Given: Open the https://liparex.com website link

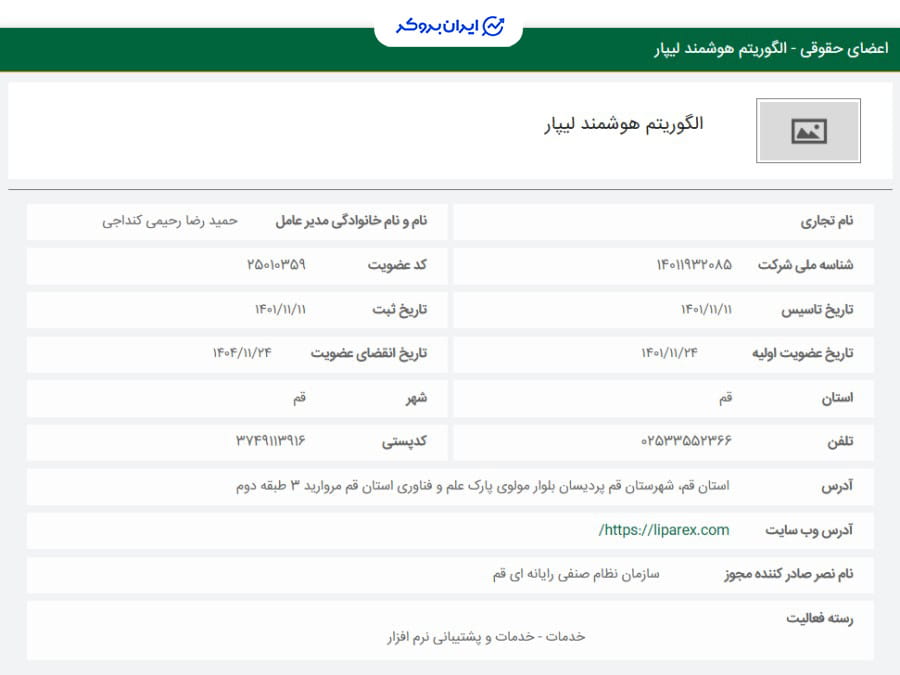Looking at the screenshot, I should pos(664,530).
